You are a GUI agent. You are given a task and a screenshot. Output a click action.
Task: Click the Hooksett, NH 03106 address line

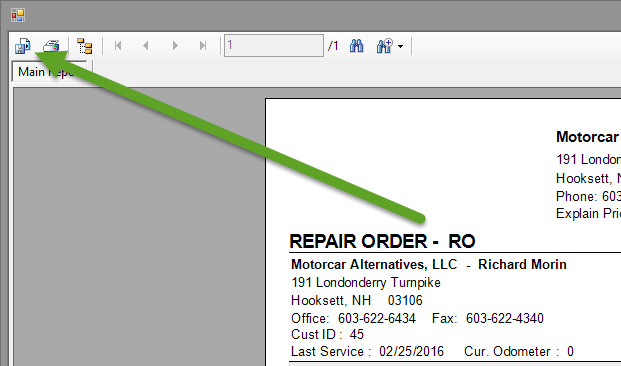[356, 300]
